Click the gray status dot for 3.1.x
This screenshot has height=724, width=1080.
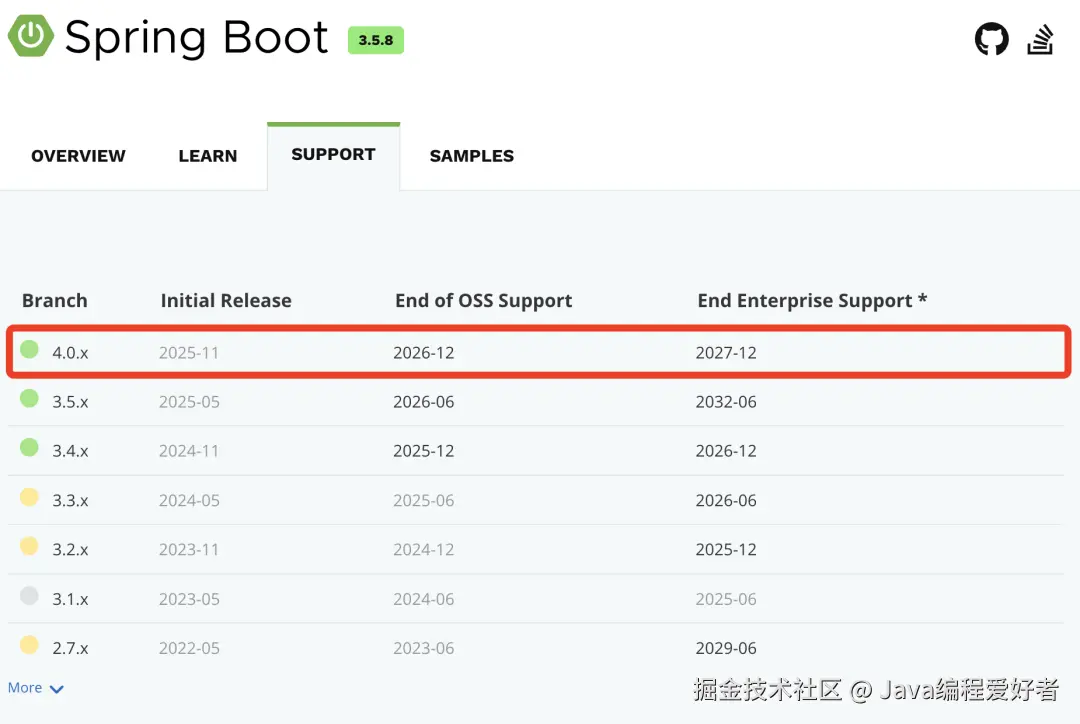30,596
